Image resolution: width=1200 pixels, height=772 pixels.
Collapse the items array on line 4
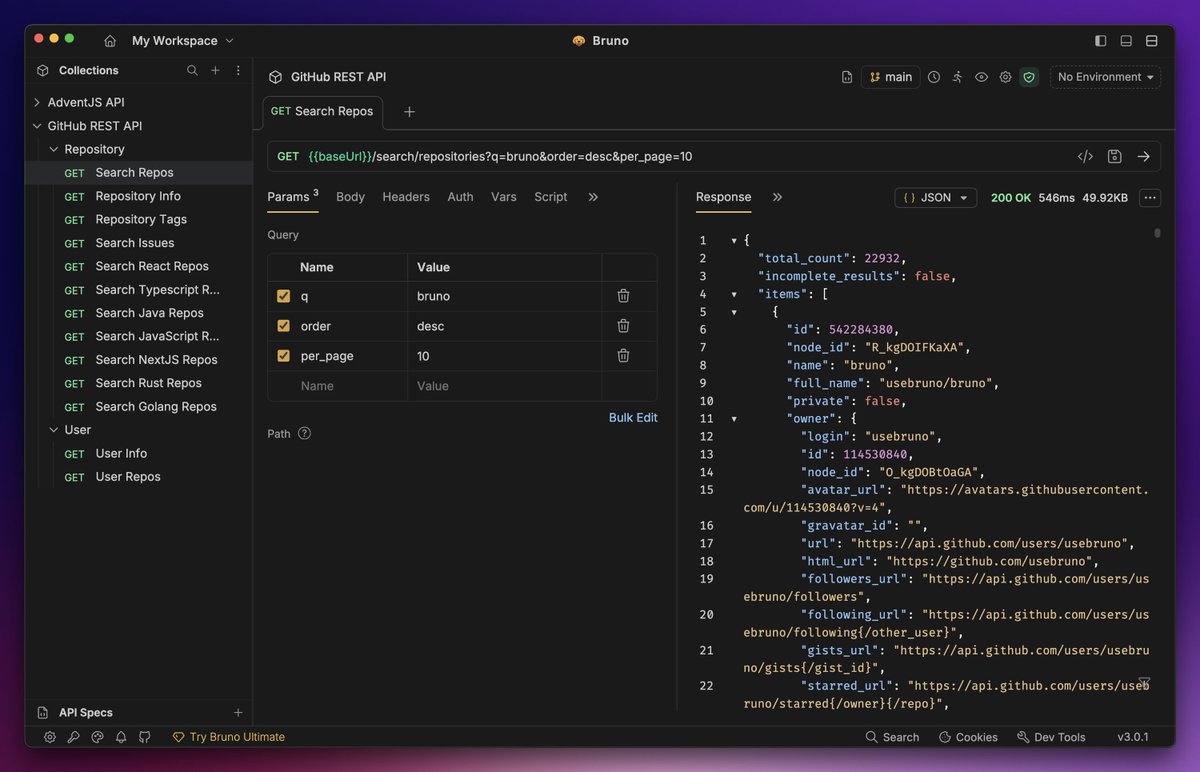(735, 294)
